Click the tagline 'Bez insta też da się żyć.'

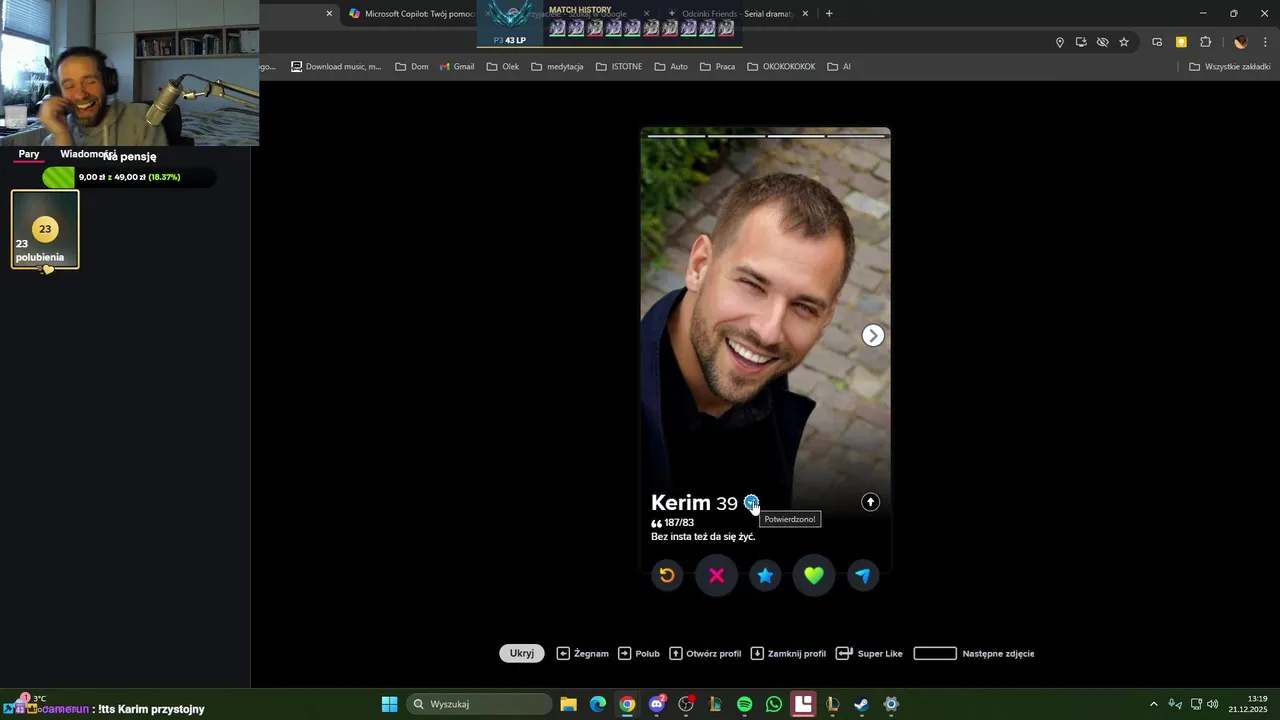click(x=703, y=537)
